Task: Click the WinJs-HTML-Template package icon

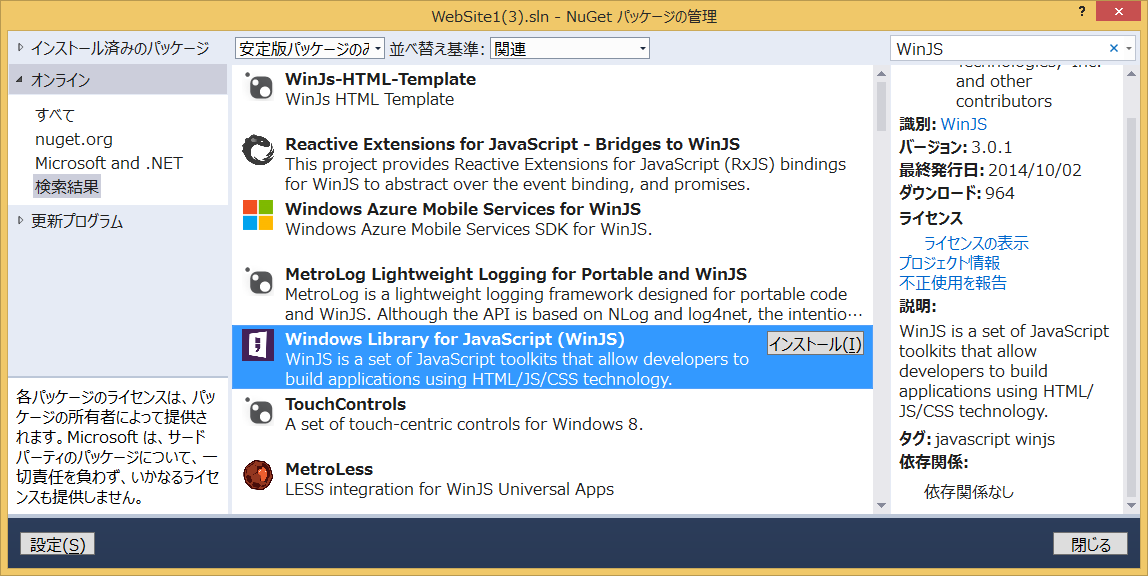Action: pos(258,88)
